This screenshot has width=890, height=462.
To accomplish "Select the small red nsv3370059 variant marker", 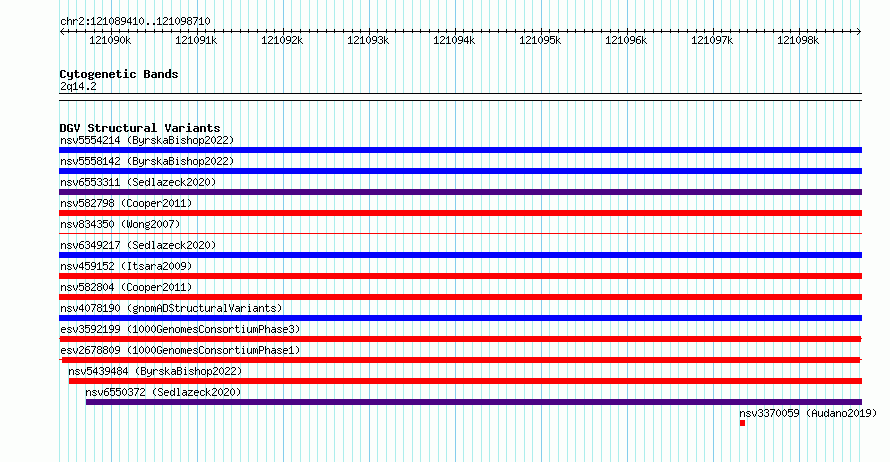I will point(742,423).
